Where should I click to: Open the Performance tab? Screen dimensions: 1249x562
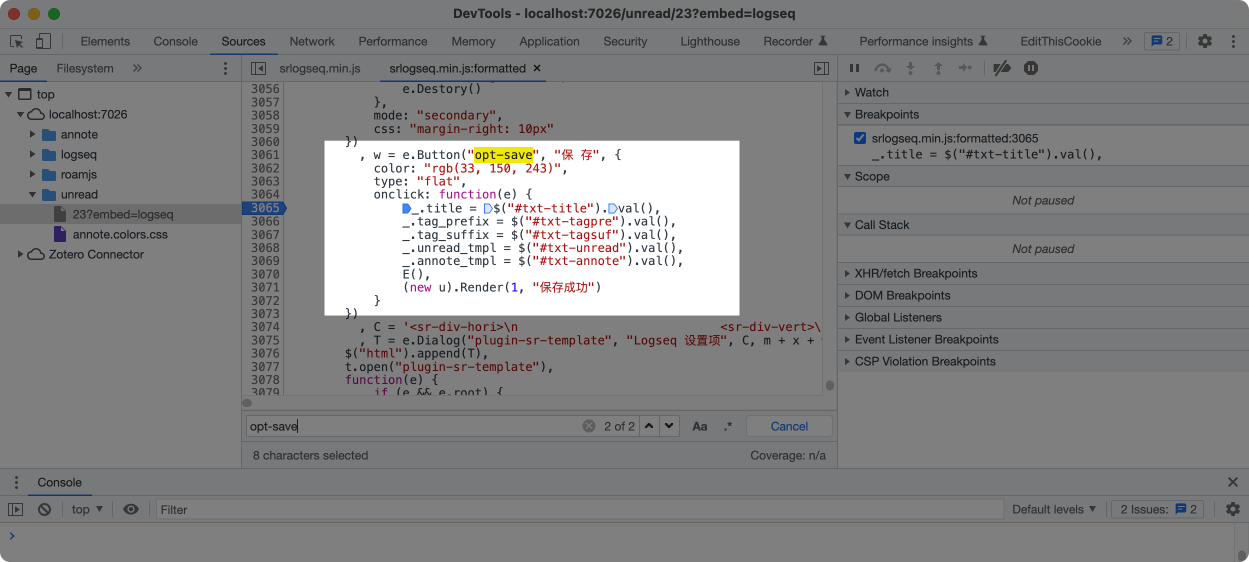pos(393,41)
